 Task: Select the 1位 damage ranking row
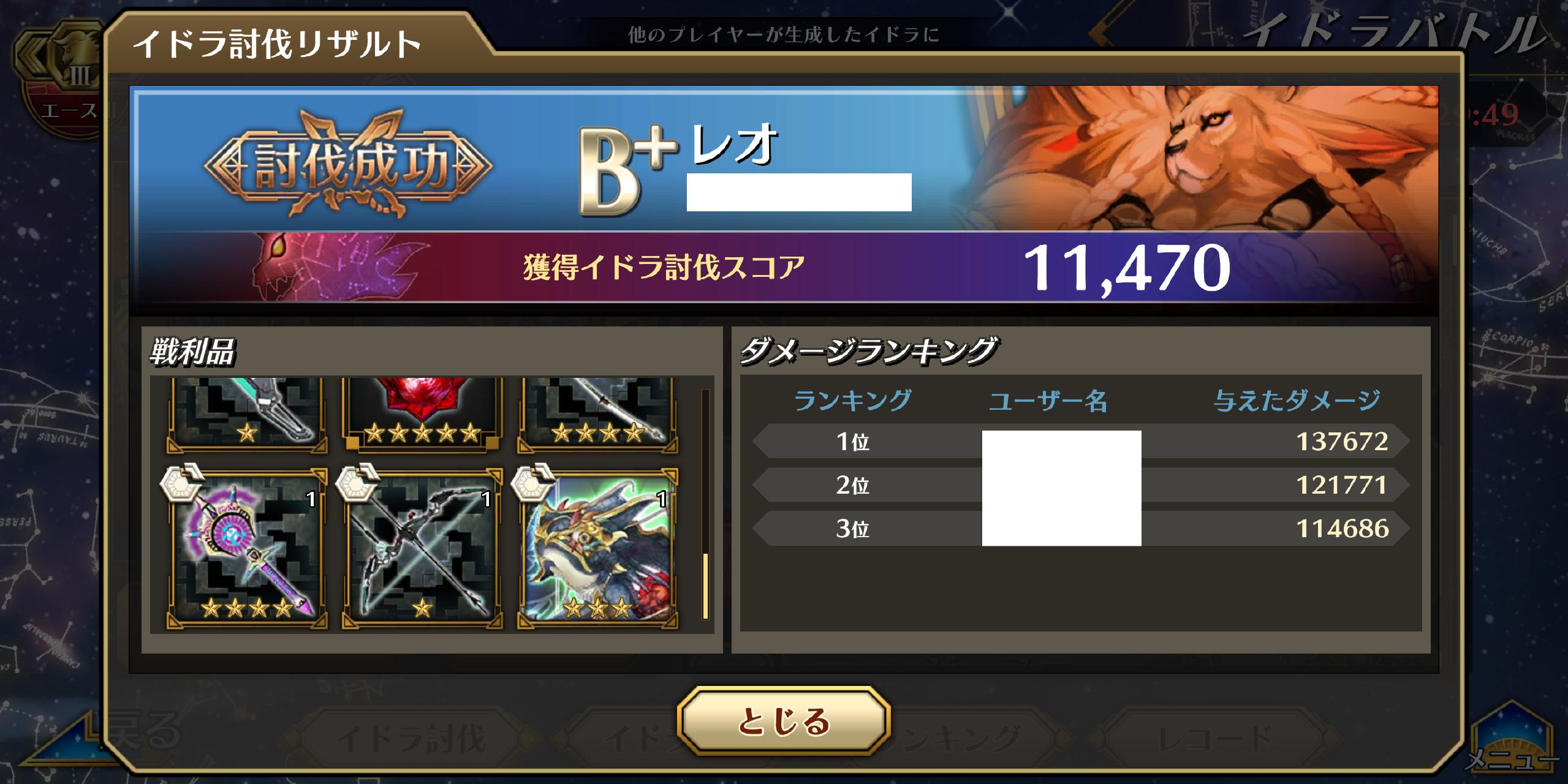pyautogui.click(x=1081, y=441)
